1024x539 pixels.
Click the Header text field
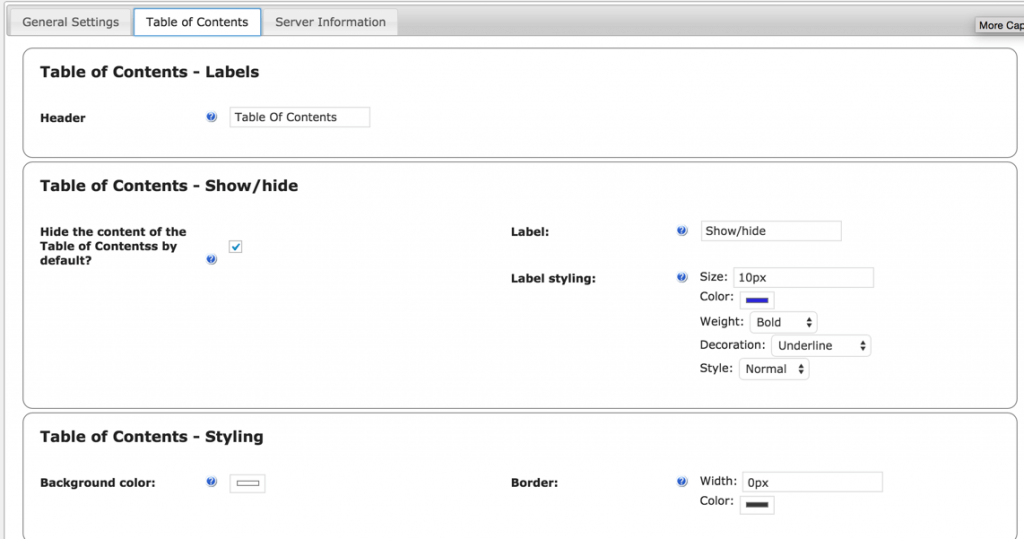[x=299, y=117]
